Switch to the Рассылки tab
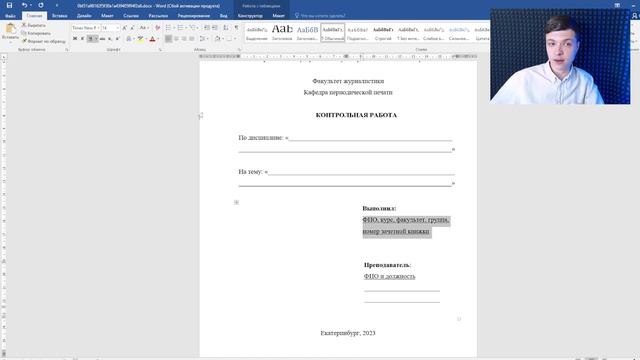This screenshot has width=640, height=360. [x=158, y=16]
